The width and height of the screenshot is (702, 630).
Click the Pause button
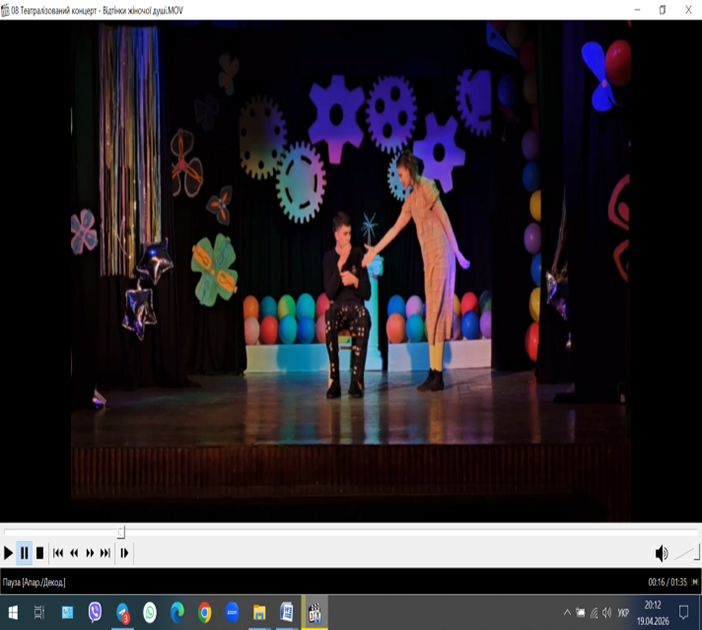24,553
